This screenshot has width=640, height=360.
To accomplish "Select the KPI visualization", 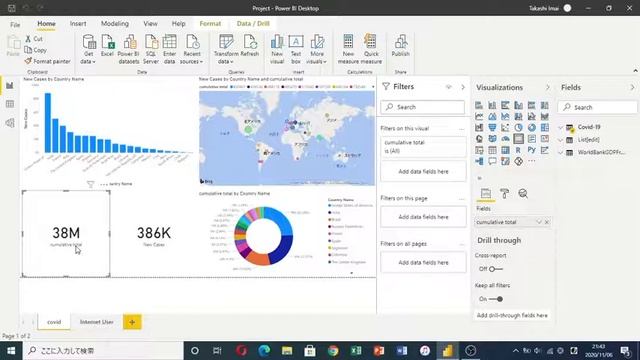I will click(x=544, y=139).
